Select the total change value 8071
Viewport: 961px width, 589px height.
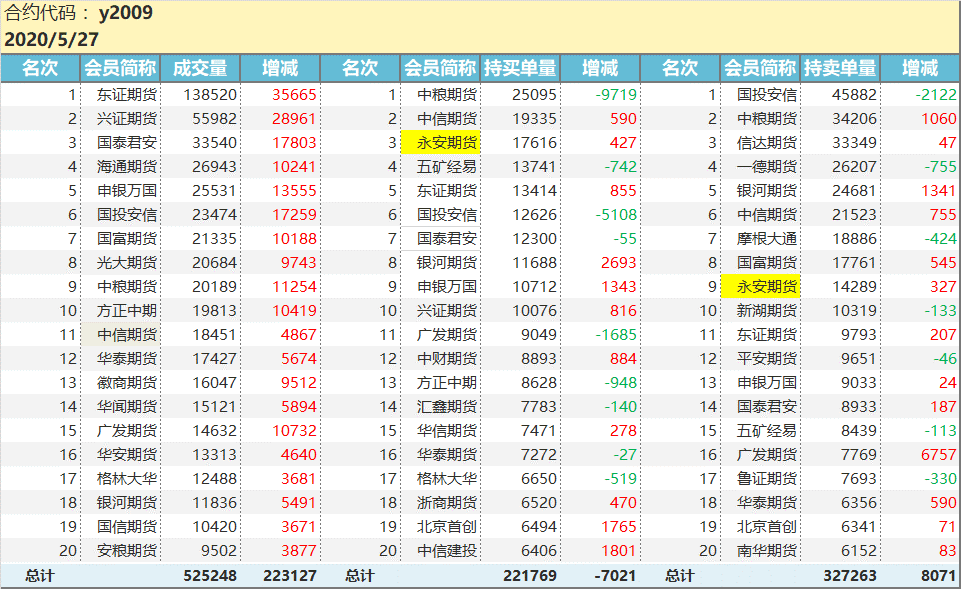[938, 576]
